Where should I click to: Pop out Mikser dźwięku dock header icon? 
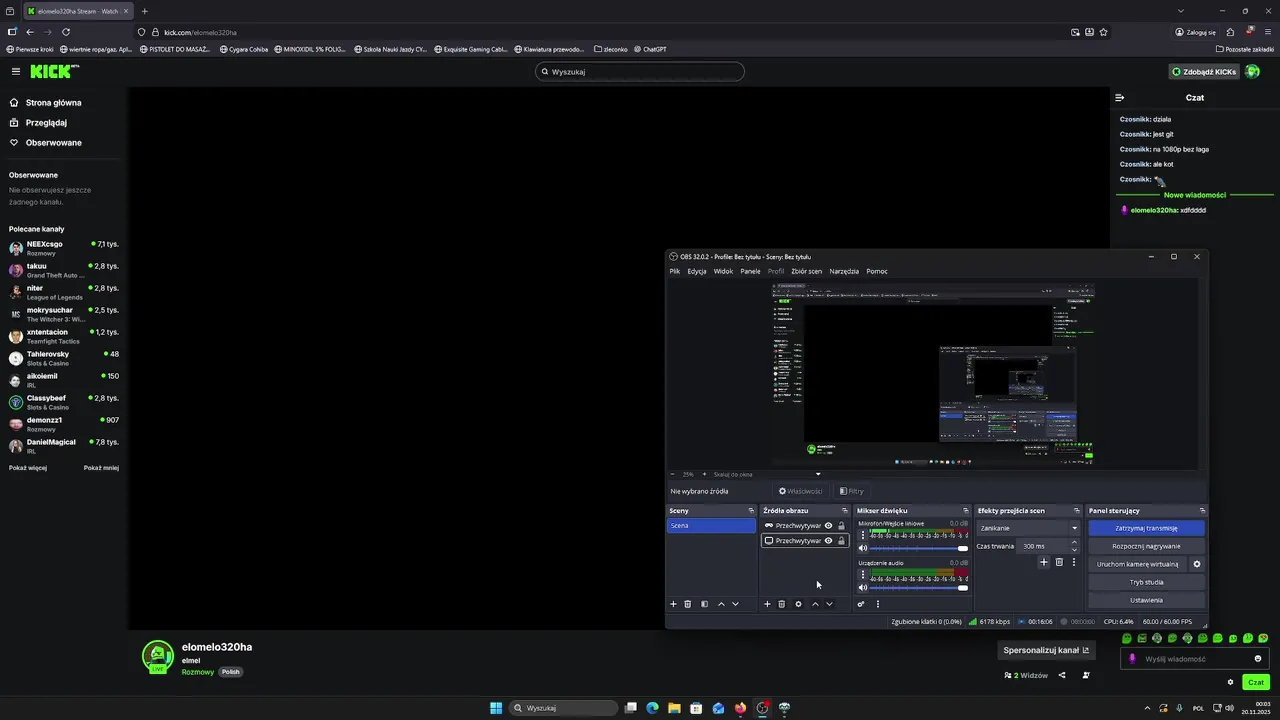point(966,511)
